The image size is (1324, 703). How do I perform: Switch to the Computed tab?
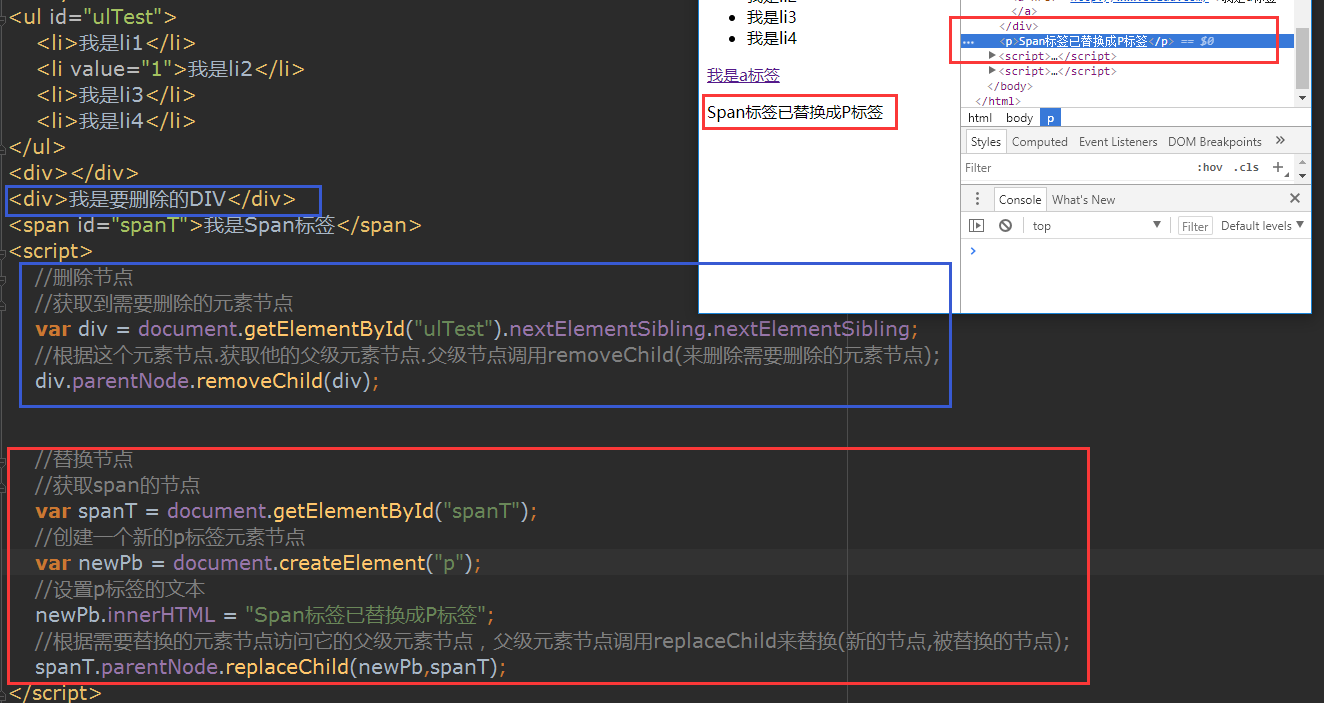point(1040,141)
